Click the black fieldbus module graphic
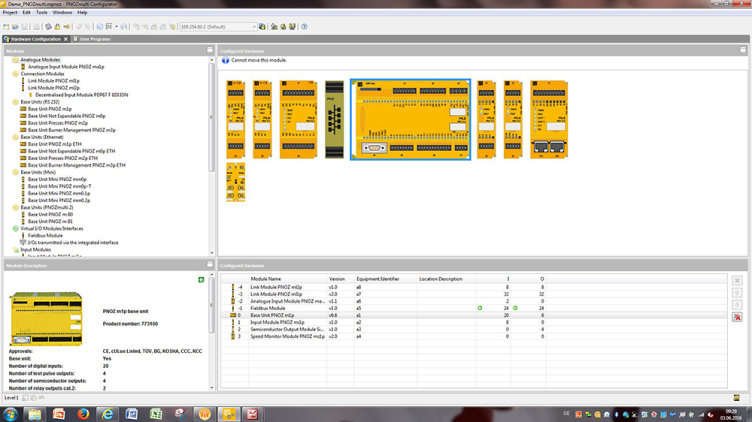Screen dimensions: 752x422 335,118
